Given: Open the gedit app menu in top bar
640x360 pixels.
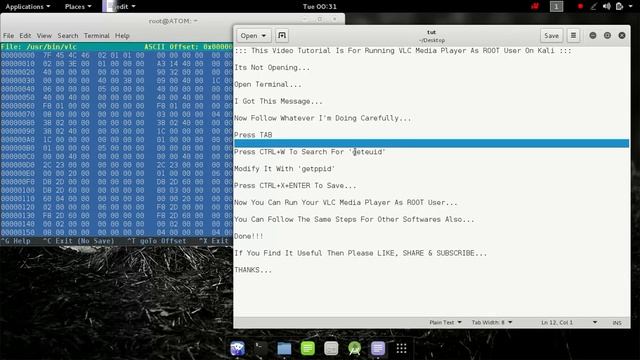Looking at the screenshot, I should 119,7.
